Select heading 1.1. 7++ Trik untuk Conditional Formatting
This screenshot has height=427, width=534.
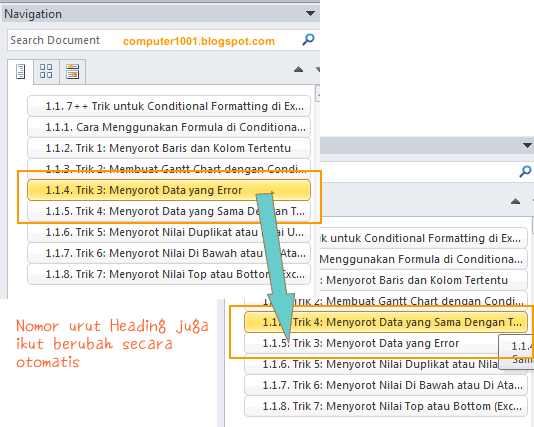[x=169, y=106]
